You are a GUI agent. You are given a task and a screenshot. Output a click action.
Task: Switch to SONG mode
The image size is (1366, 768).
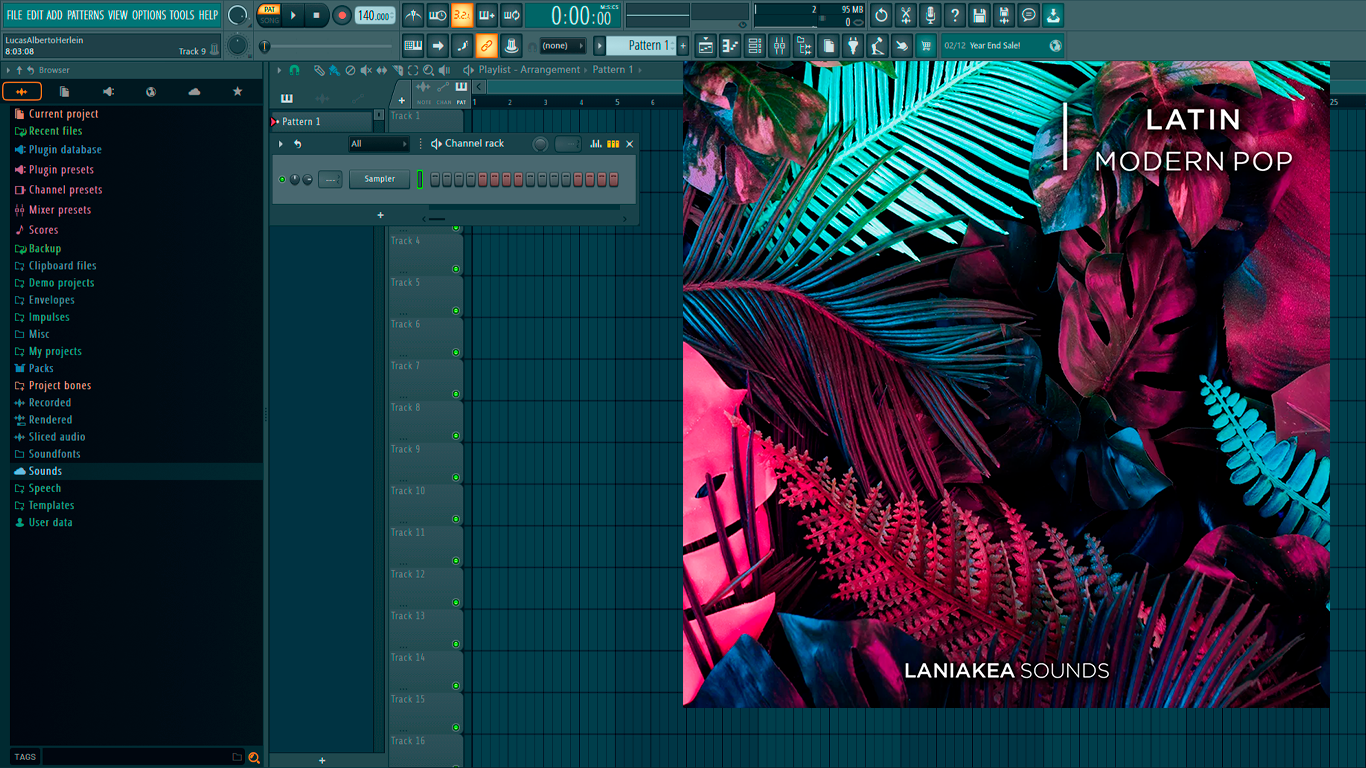[269, 20]
